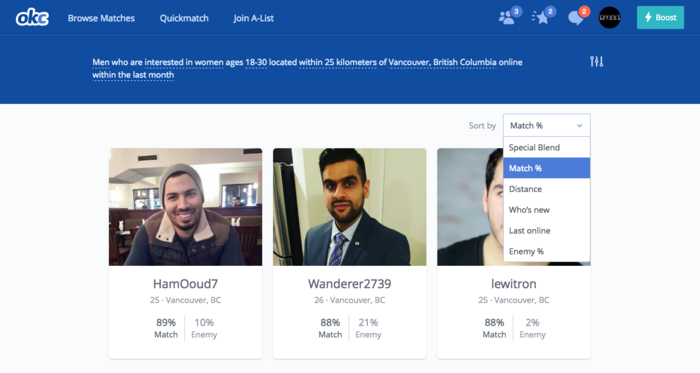The width and height of the screenshot is (700, 373).
Task: Sort results by Who's new
Action: point(546,210)
